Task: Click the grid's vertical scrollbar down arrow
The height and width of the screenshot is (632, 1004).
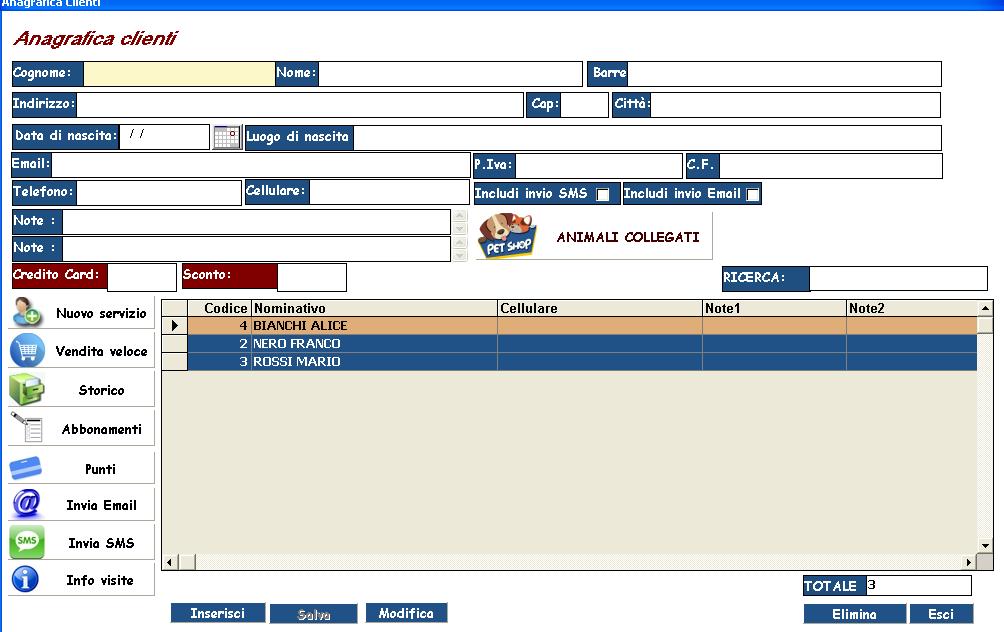Action: (985, 546)
